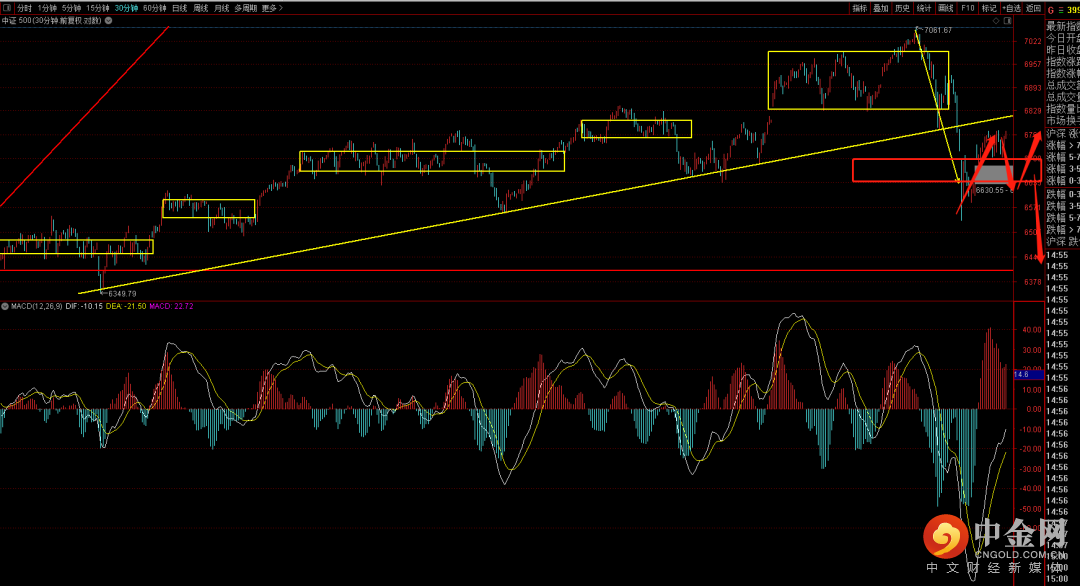The image size is (1080, 586).
Task: Select the 60分钟 period
Action: tap(155, 8)
